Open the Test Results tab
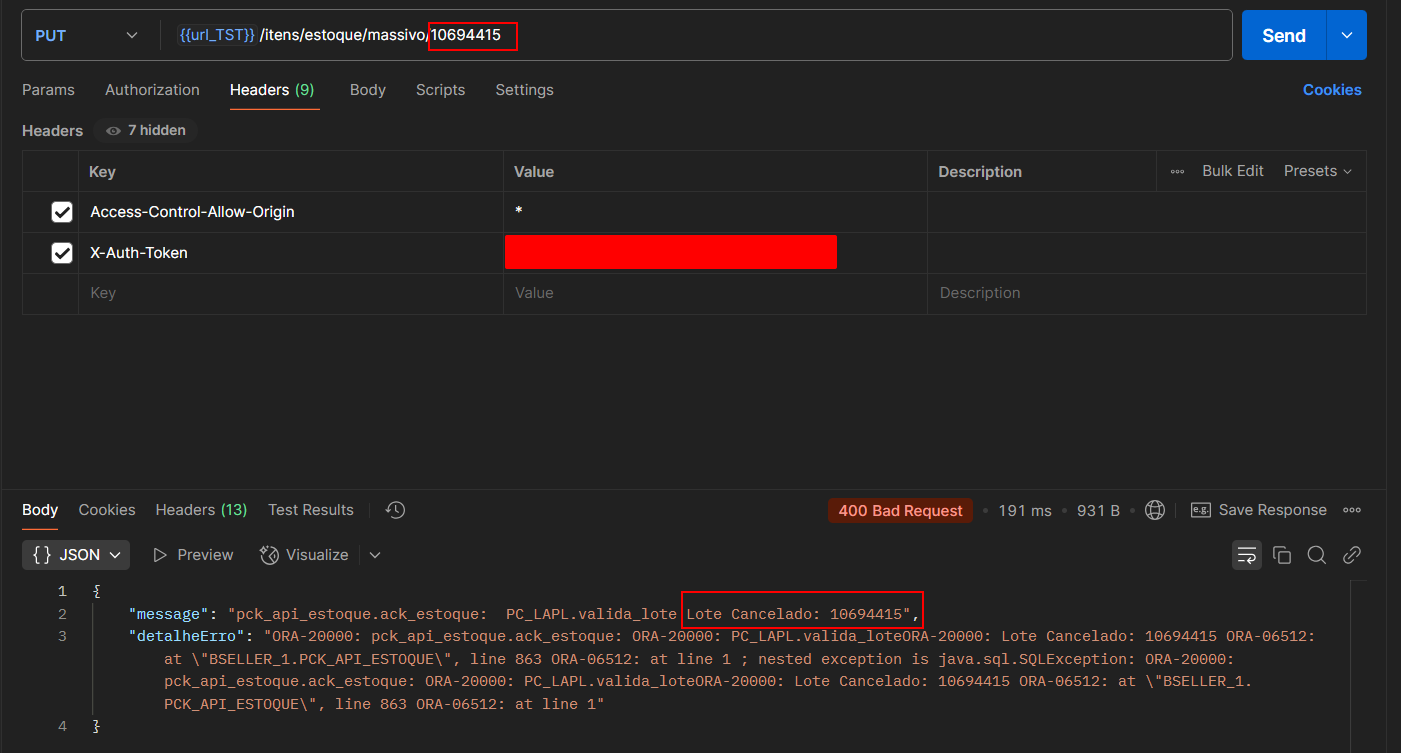This screenshot has height=753, width=1401. 310,510
